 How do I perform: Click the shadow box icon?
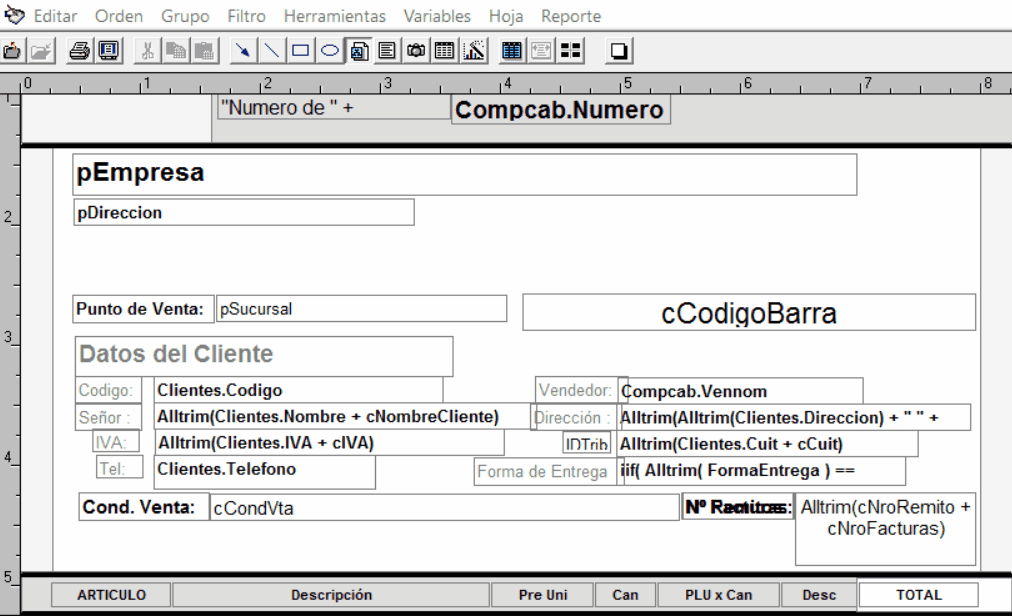pyautogui.click(x=619, y=50)
